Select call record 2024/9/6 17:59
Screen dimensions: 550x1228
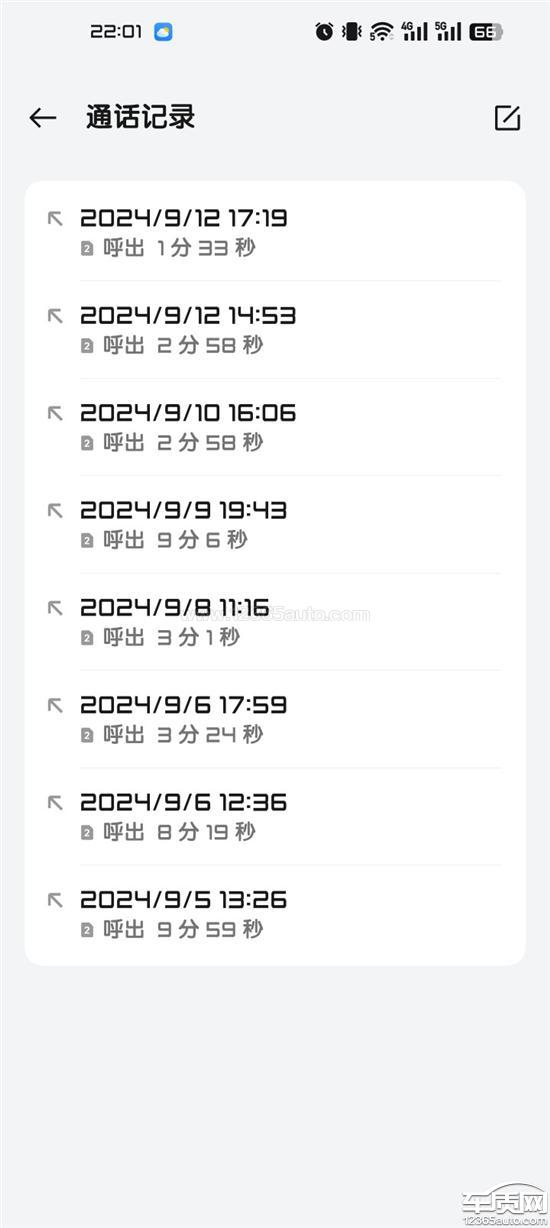(275, 719)
